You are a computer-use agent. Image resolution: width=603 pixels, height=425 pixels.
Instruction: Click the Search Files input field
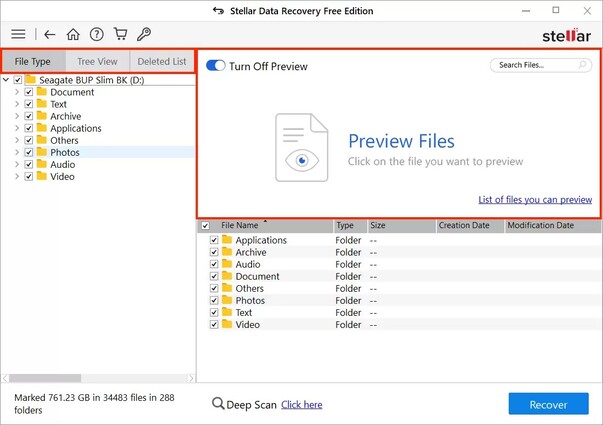(x=540, y=65)
